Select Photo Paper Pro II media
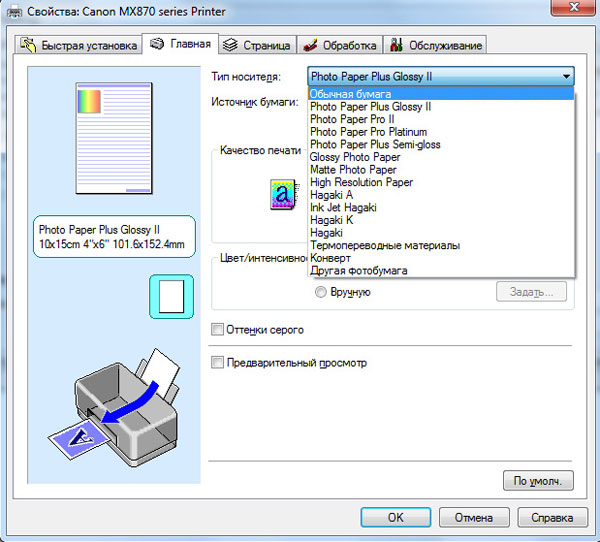The width and height of the screenshot is (600, 542). tap(441, 119)
